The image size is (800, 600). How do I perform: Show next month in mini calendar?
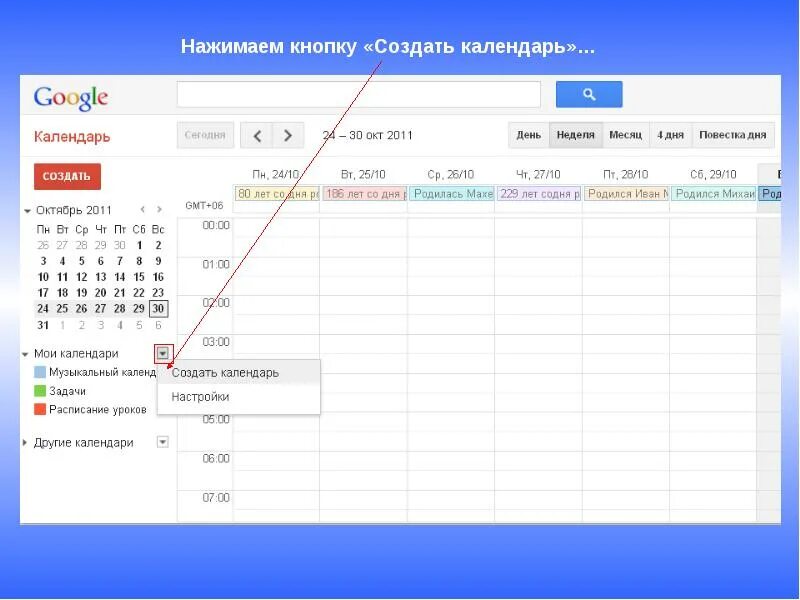[x=160, y=210]
